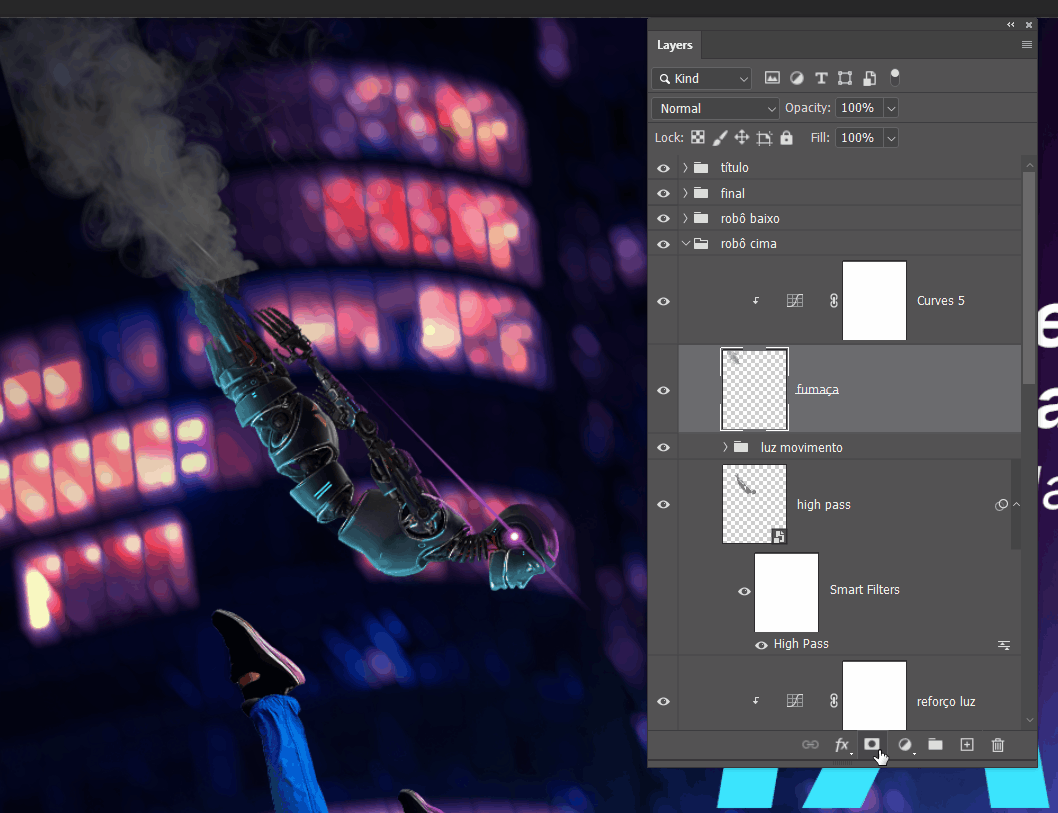Hide the robô baixo group
This screenshot has width=1058, height=813.
[663, 219]
